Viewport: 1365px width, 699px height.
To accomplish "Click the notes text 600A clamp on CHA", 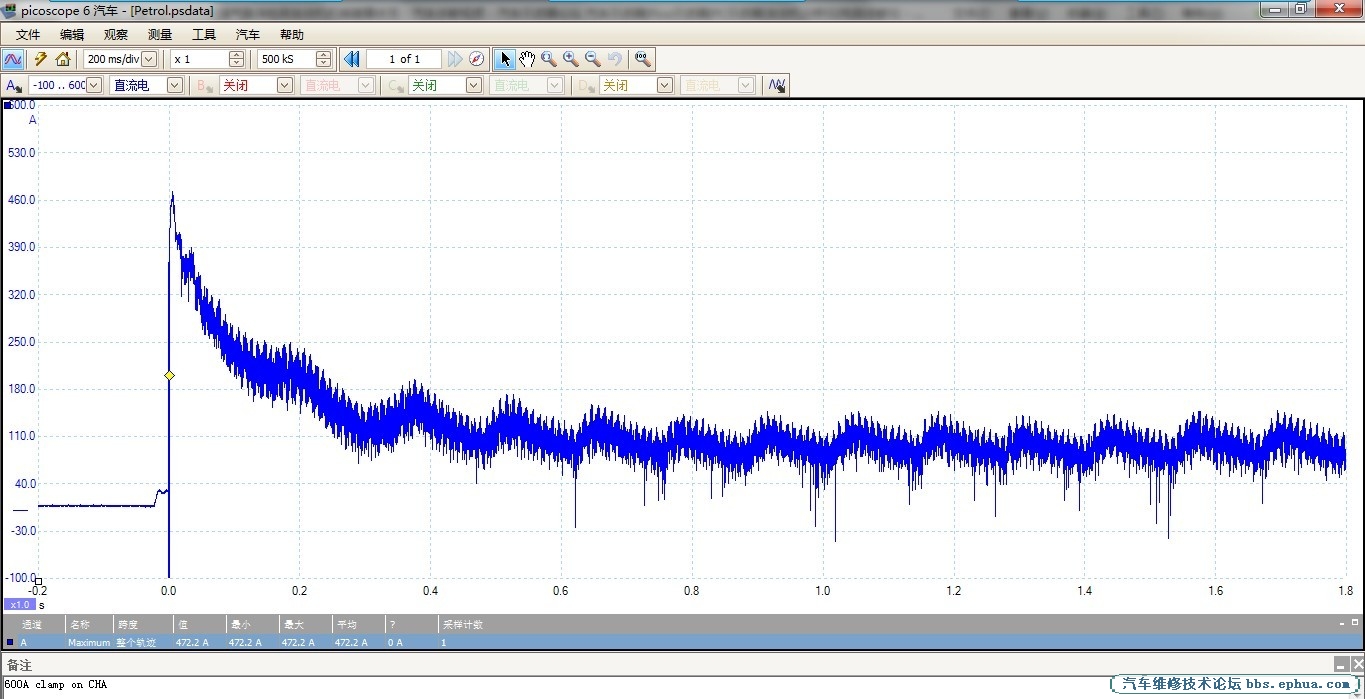I will point(56,685).
